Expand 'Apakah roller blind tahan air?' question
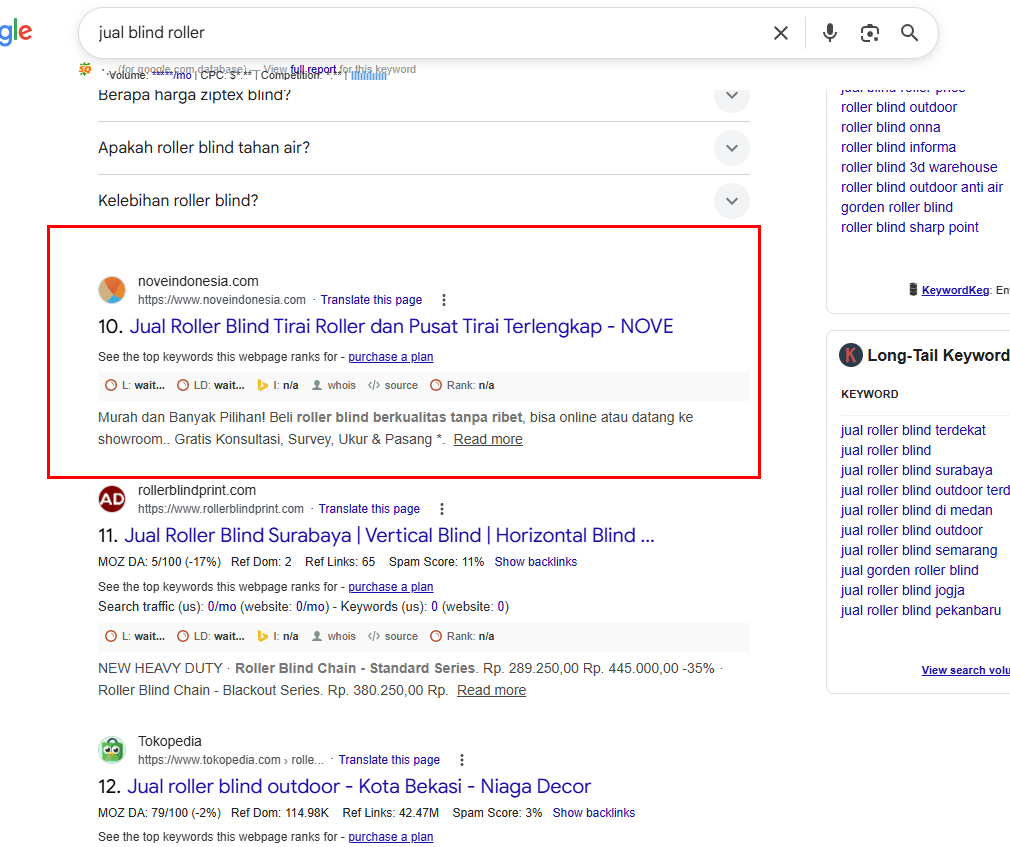1010x847 pixels. [731, 148]
